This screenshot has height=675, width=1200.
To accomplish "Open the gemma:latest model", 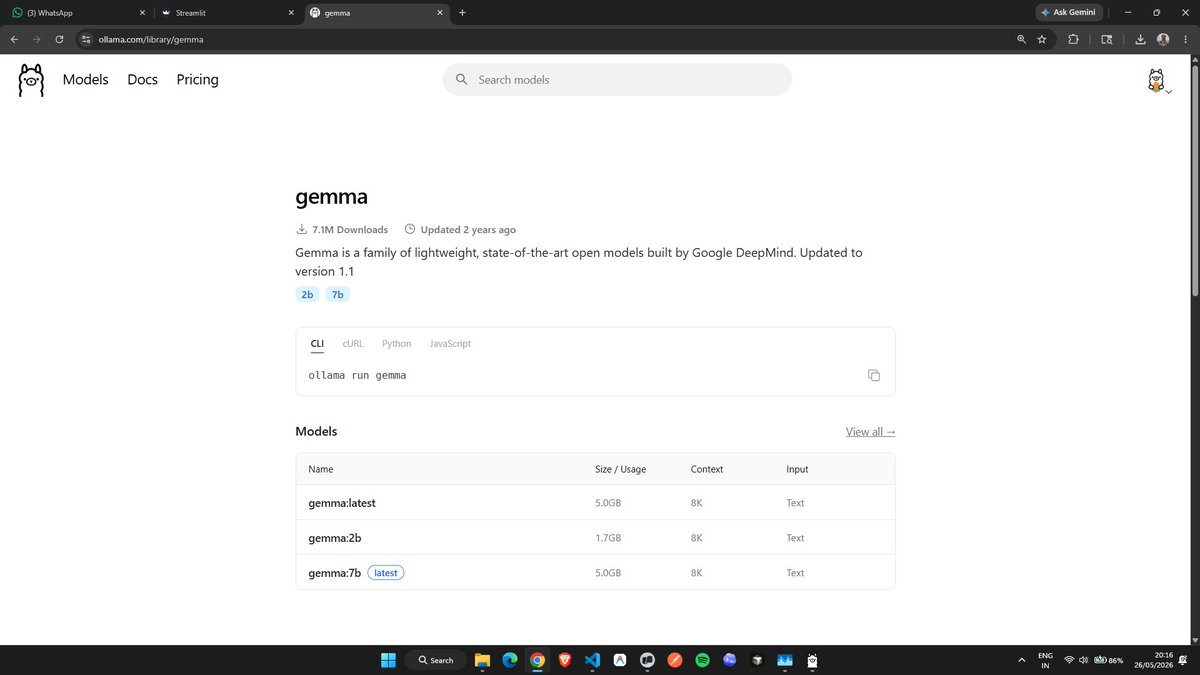I will [342, 503].
